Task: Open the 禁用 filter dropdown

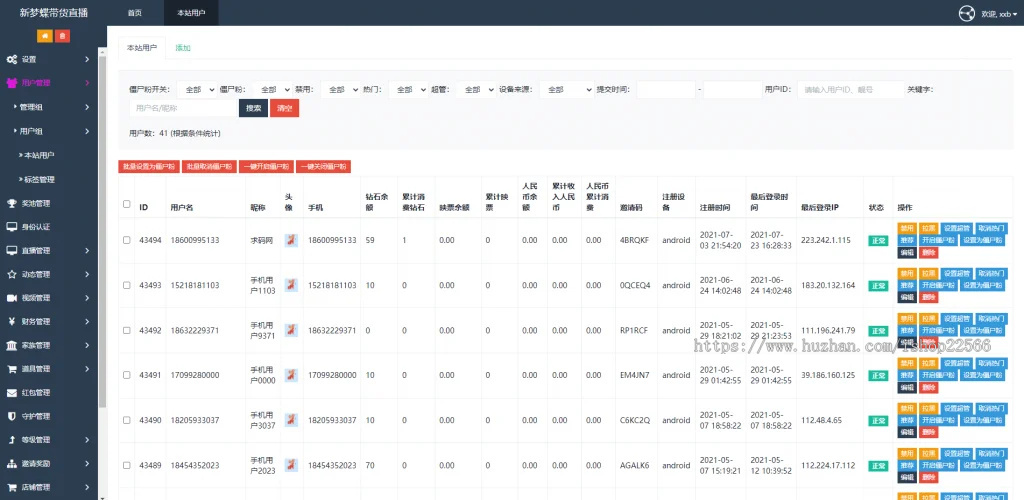Action: (x=340, y=89)
